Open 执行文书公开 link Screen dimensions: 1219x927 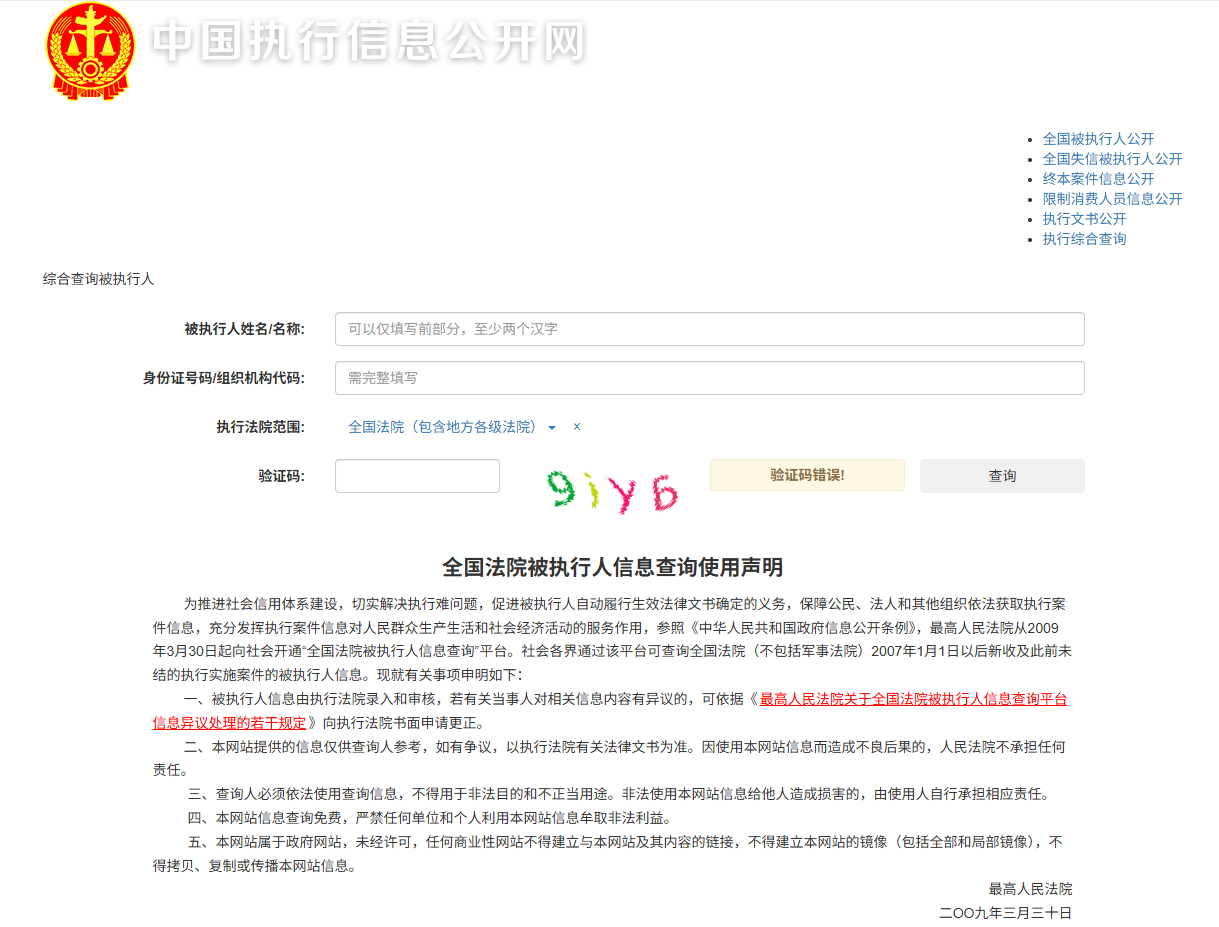pos(1083,218)
